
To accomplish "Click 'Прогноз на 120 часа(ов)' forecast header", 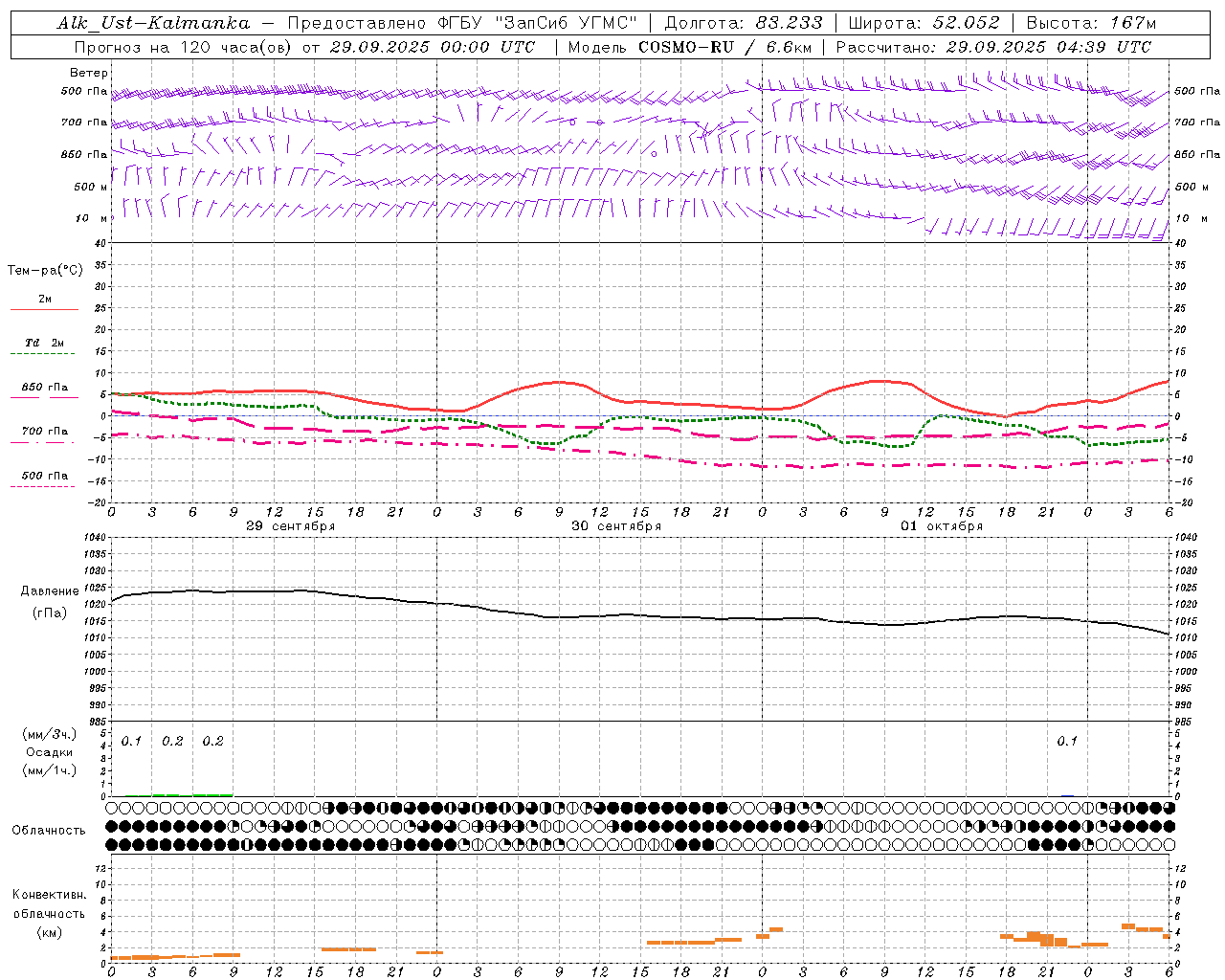I will [x=184, y=47].
